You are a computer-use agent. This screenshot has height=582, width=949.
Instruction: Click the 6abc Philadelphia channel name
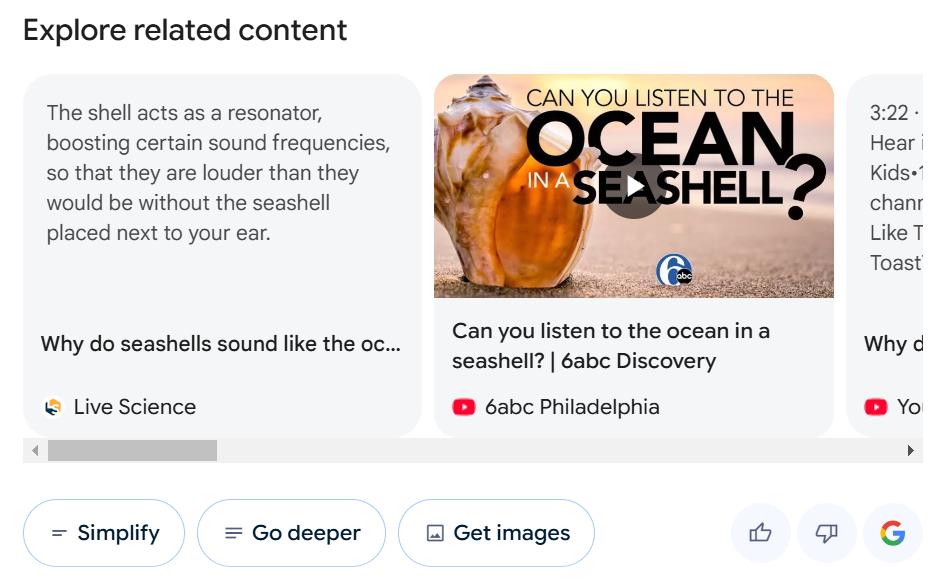click(572, 407)
